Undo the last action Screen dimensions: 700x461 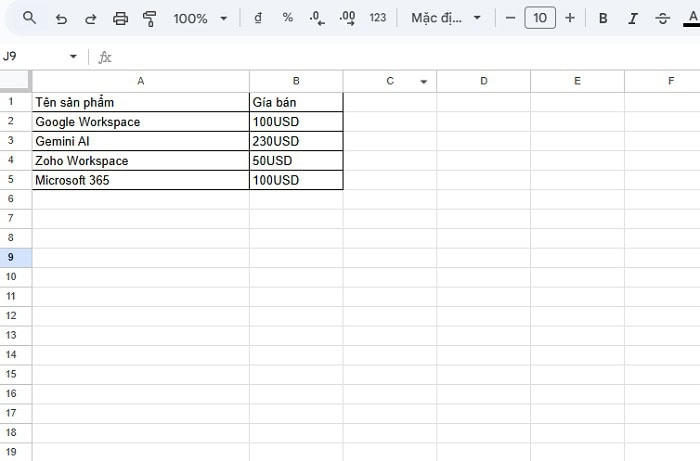click(61, 18)
